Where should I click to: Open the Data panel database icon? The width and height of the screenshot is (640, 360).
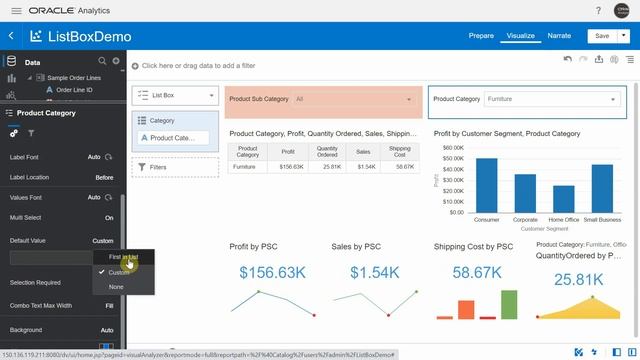11,61
